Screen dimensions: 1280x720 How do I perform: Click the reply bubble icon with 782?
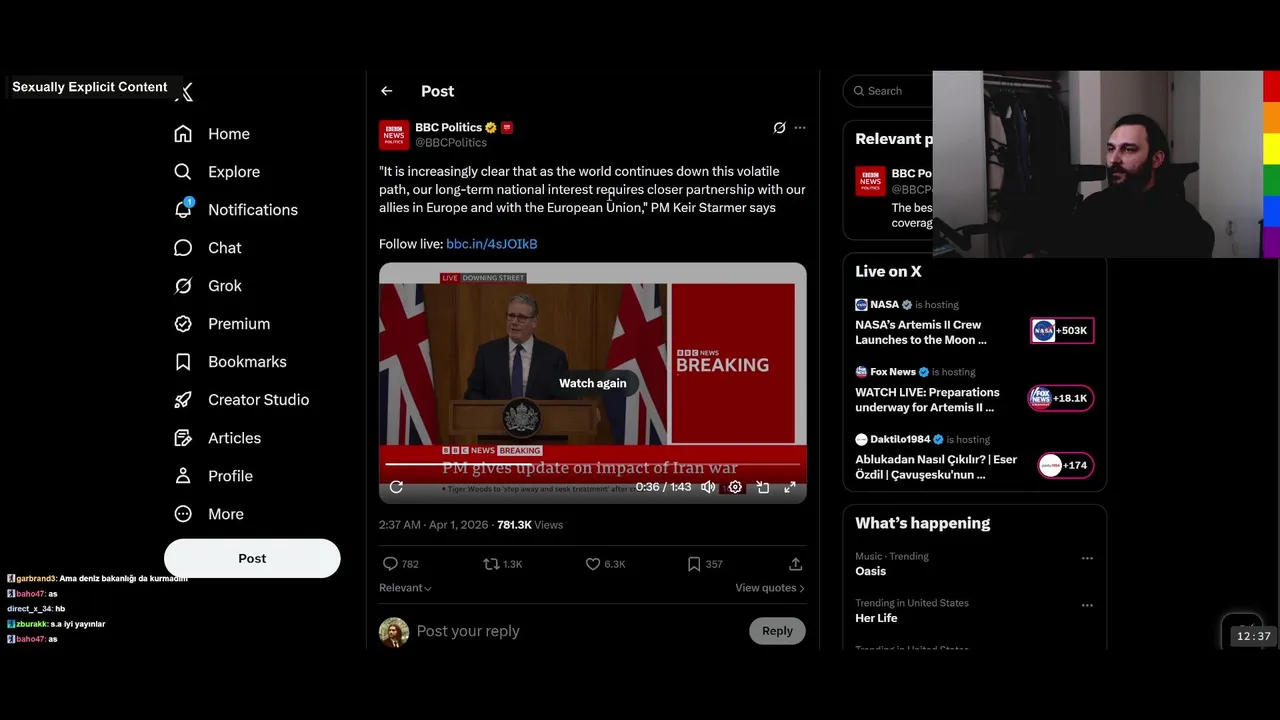[391, 564]
